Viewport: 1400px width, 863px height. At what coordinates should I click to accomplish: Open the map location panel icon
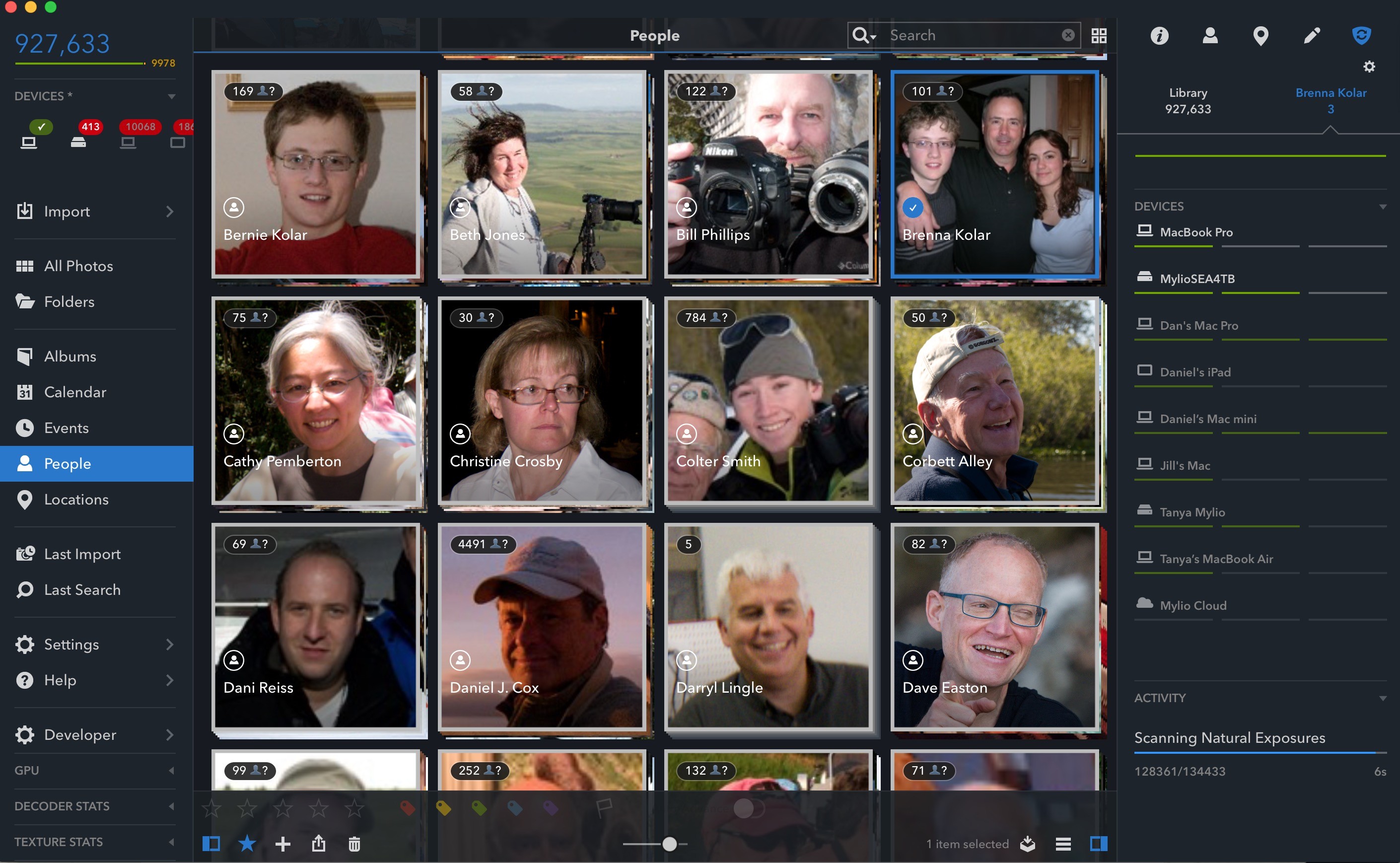(x=1261, y=36)
